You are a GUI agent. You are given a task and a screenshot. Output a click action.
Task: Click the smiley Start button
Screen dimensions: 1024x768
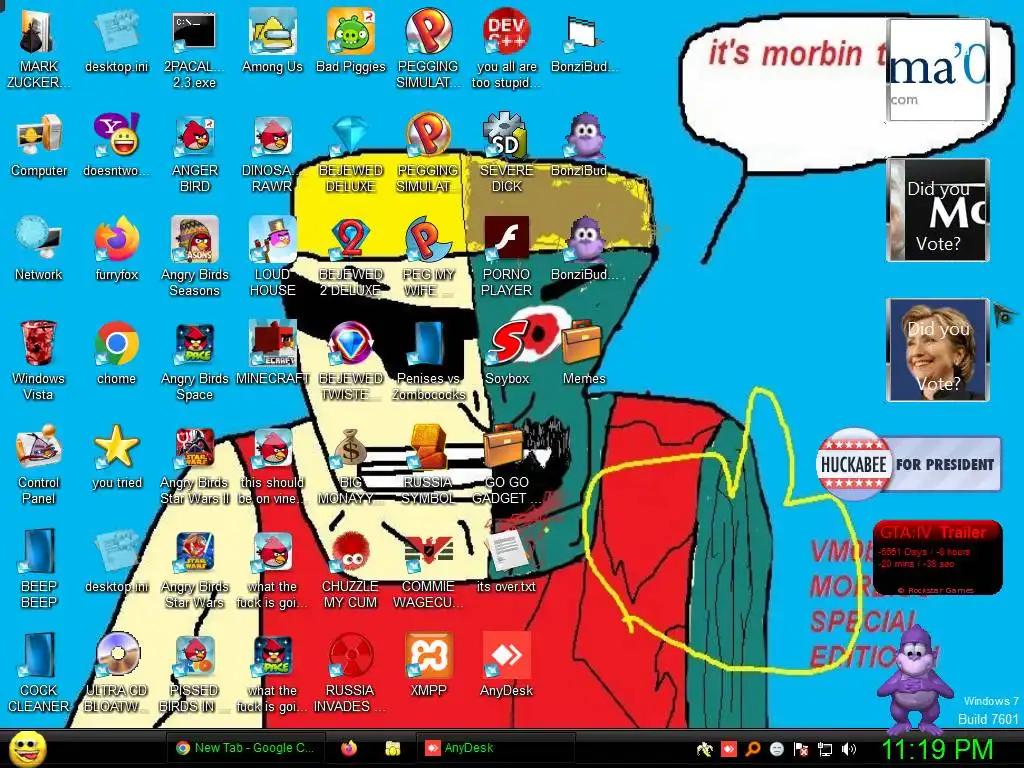pos(27,749)
